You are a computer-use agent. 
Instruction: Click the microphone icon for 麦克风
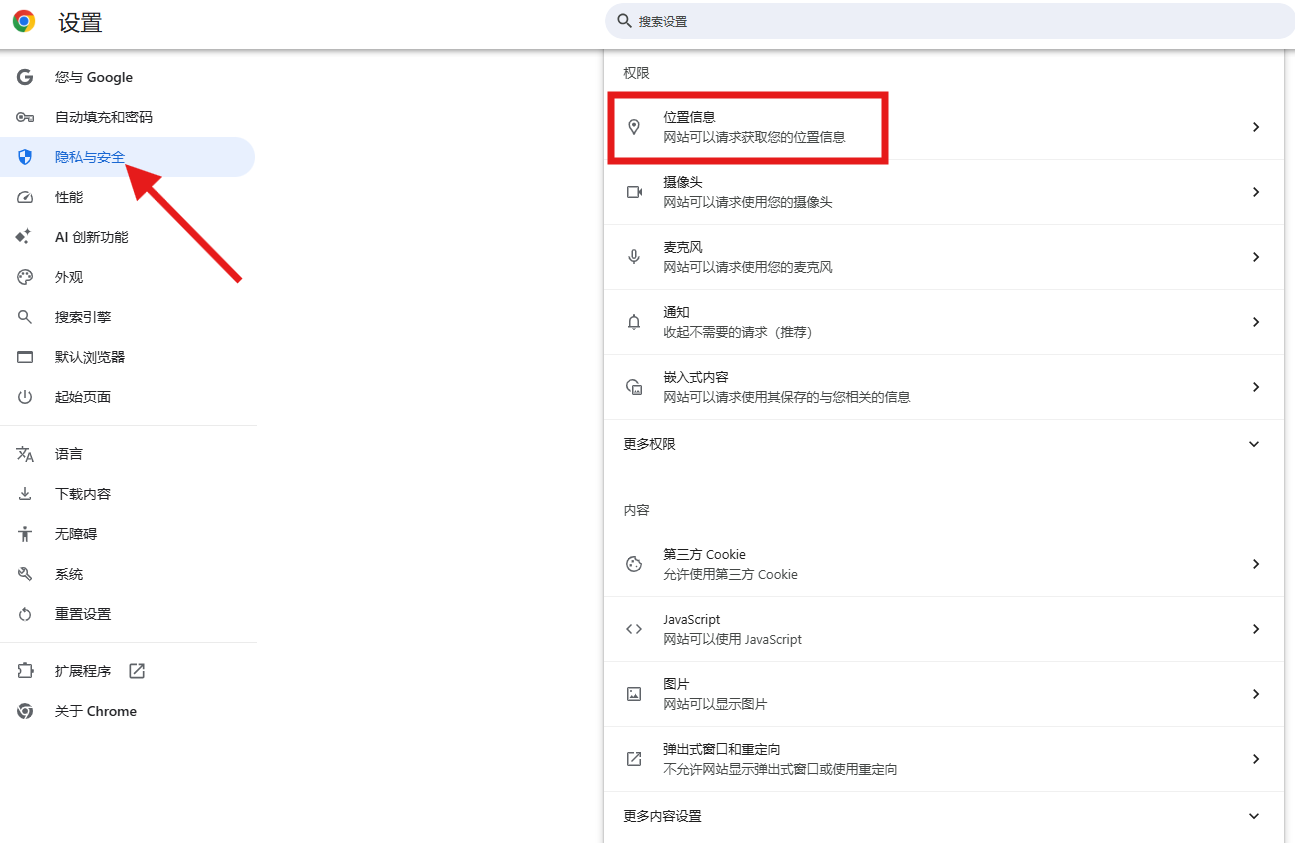633,257
